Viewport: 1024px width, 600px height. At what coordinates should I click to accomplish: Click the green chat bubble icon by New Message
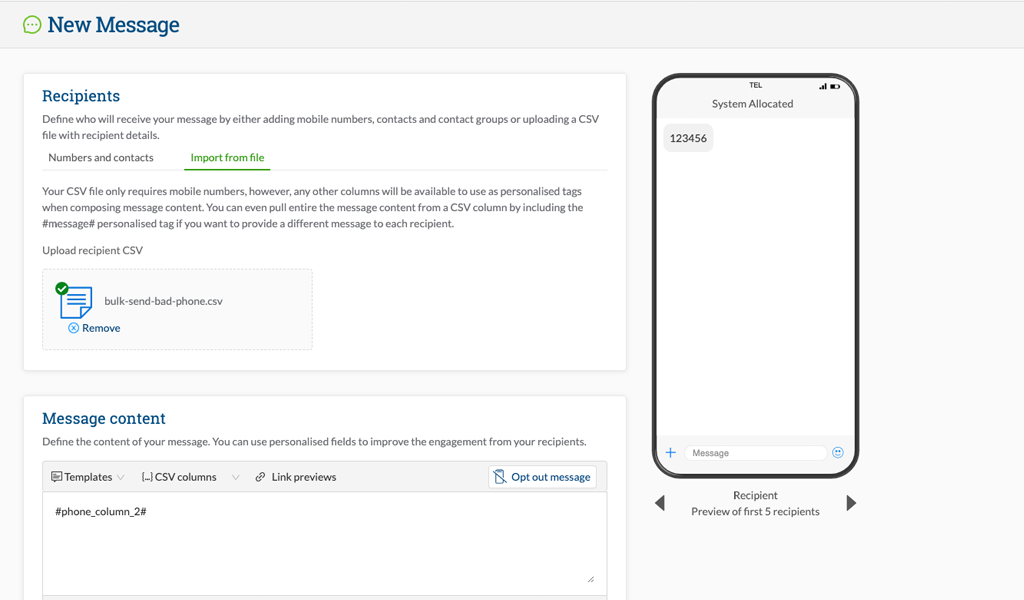[x=32, y=25]
